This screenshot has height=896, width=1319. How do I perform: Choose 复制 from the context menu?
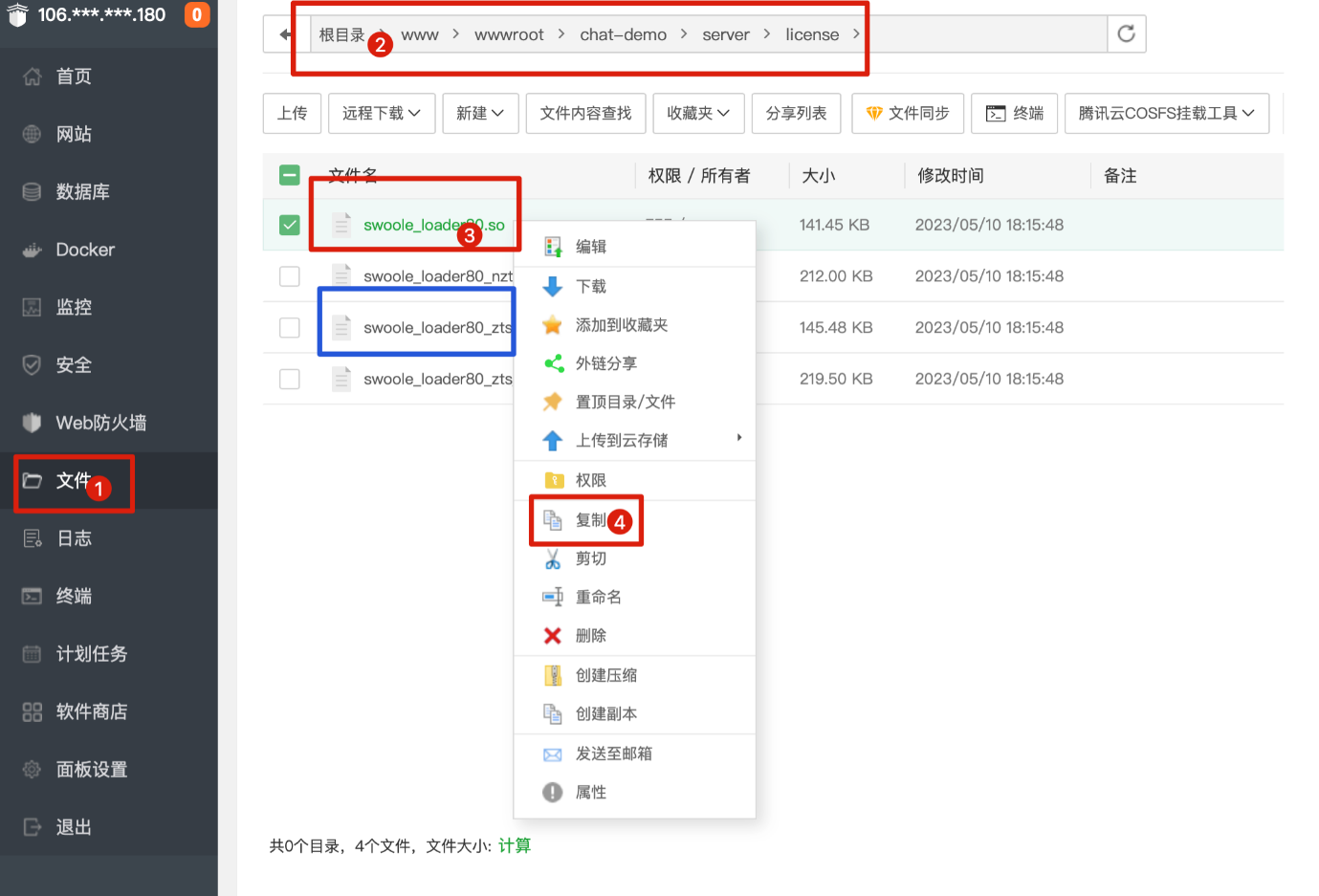tap(590, 520)
